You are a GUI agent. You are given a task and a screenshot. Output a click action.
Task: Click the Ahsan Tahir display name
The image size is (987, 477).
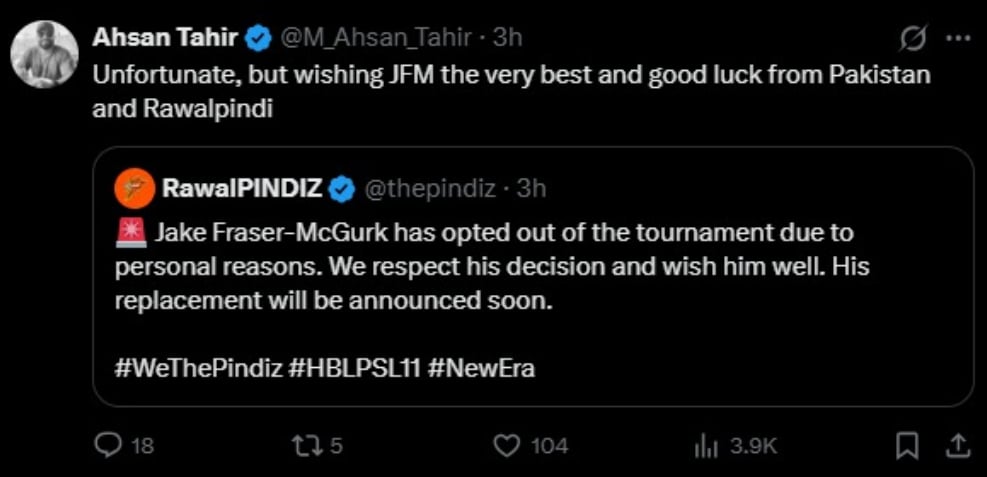point(165,39)
